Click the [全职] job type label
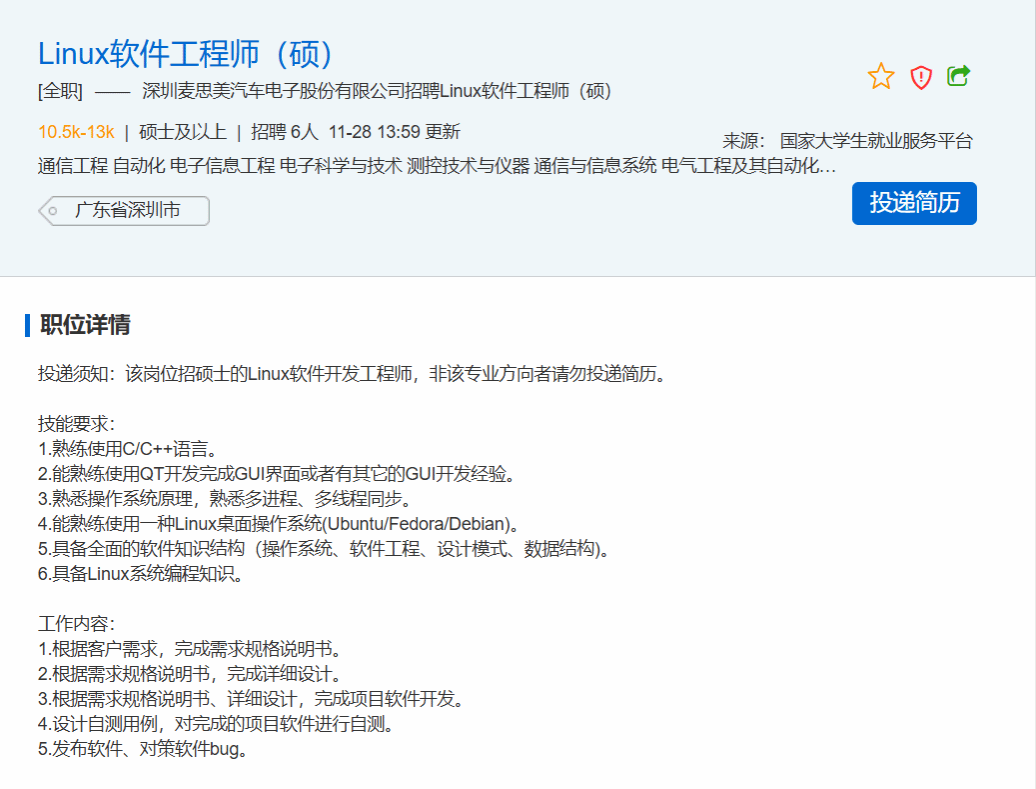This screenshot has height=789, width=1036. [x=60, y=91]
